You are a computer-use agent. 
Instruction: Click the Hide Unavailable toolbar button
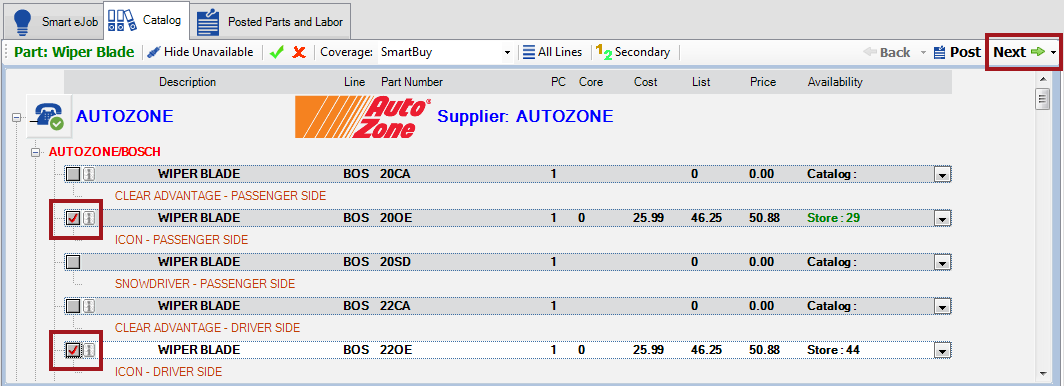[x=200, y=52]
